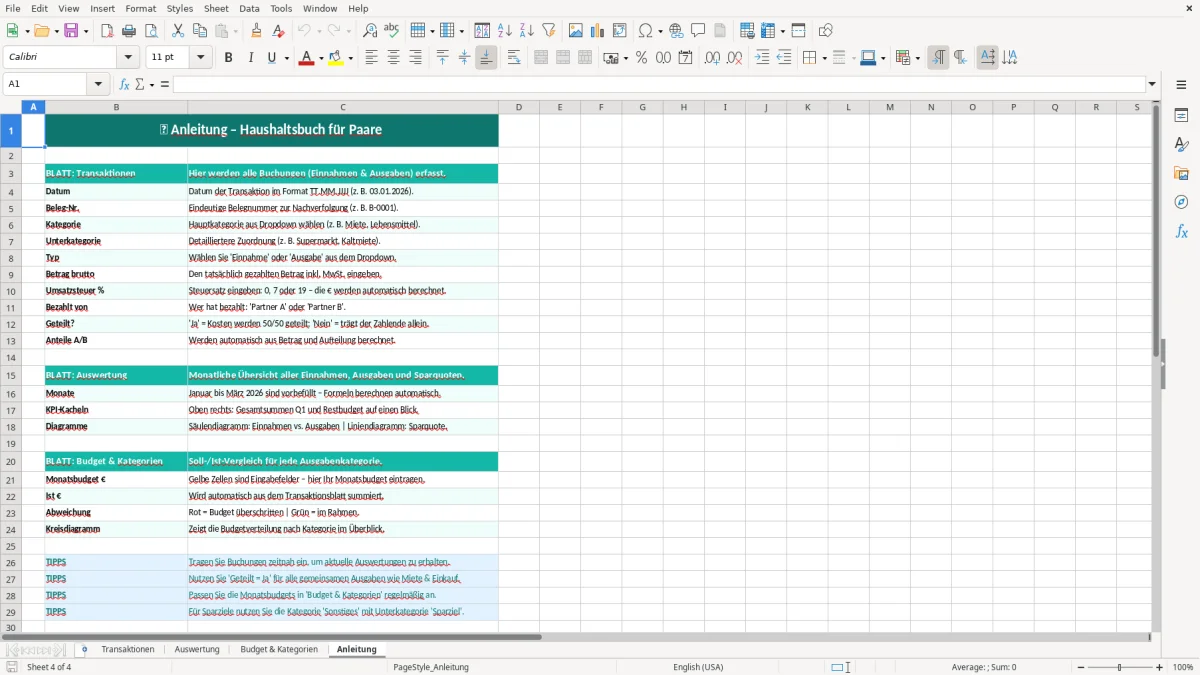Screen dimensions: 1200x675
Task: Switch to the Transaktionen sheet tab
Action: coord(128,650)
